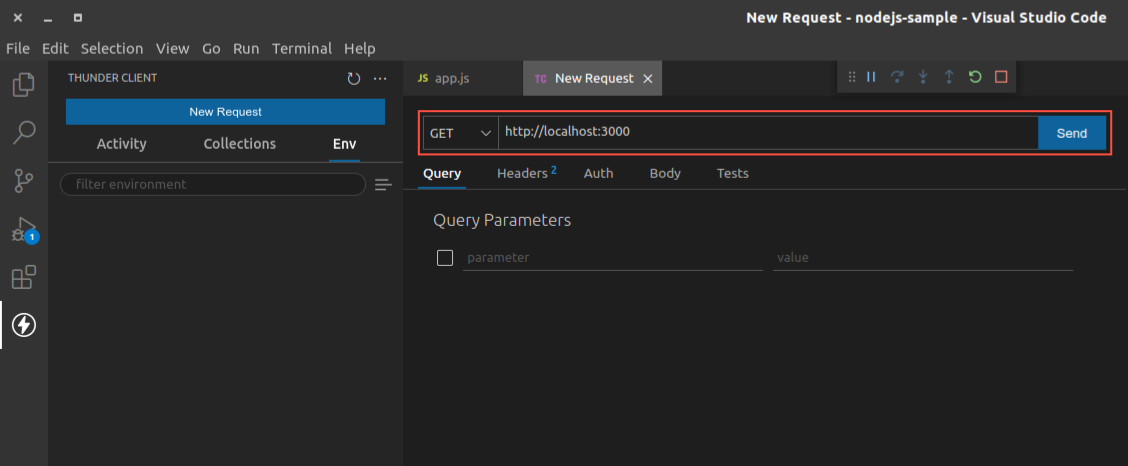Select the Env tab
Screen dimensions: 1128x466
point(345,144)
